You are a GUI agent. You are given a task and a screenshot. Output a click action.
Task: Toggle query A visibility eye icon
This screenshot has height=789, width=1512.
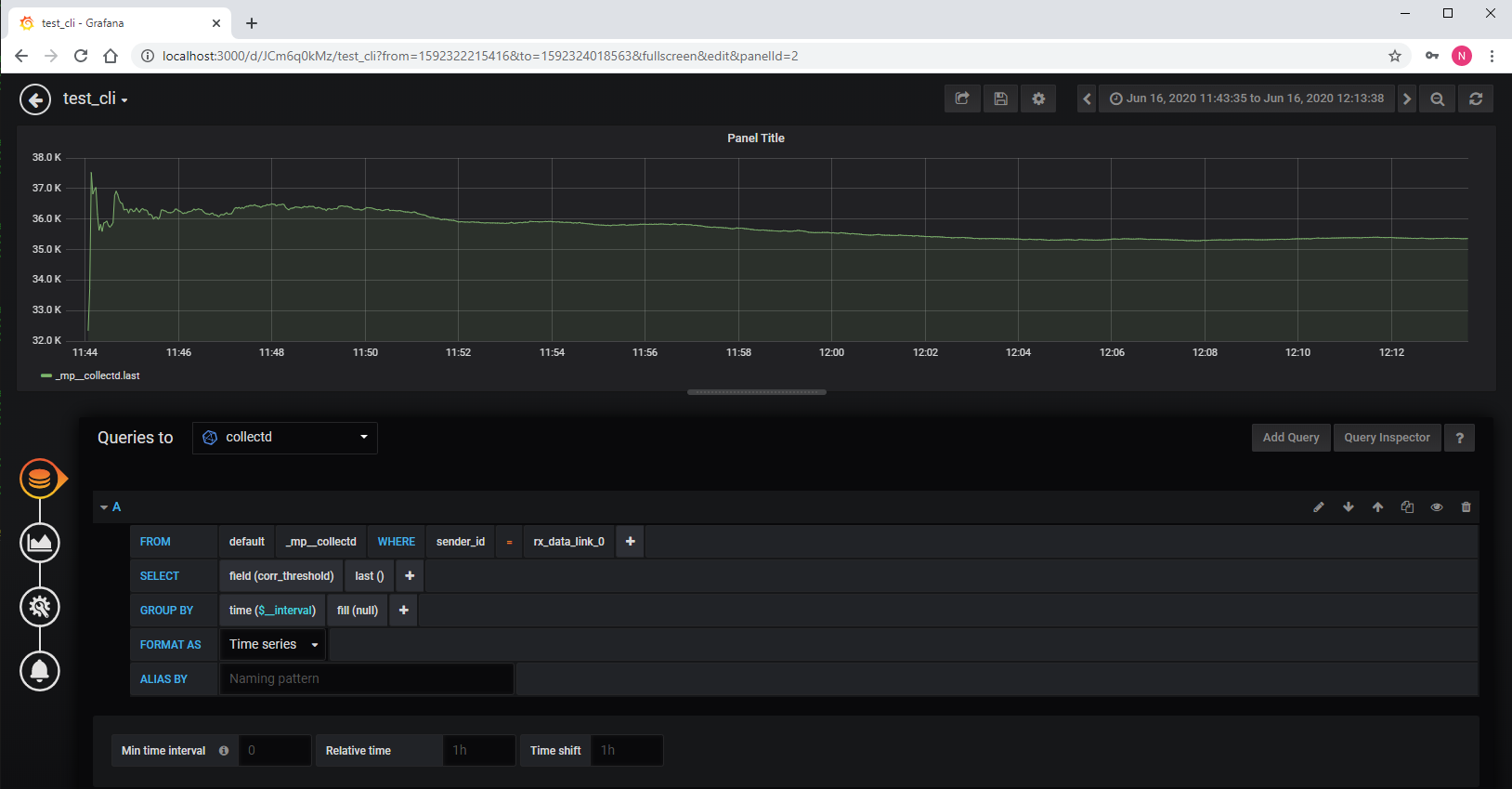(x=1437, y=507)
